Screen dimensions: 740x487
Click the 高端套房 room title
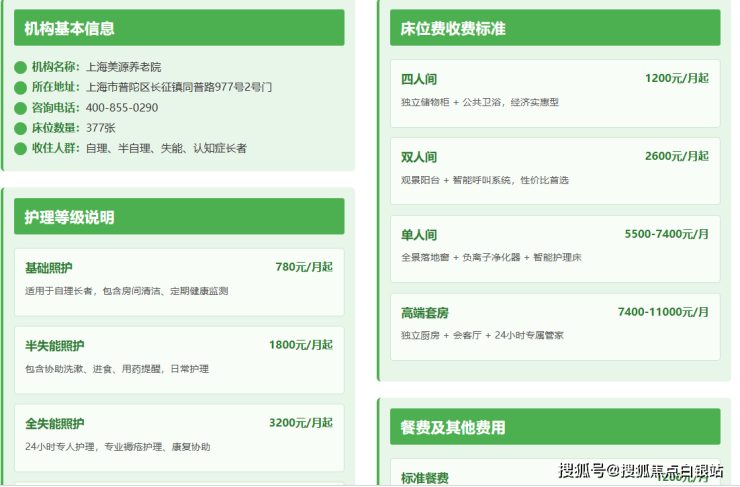click(424, 312)
